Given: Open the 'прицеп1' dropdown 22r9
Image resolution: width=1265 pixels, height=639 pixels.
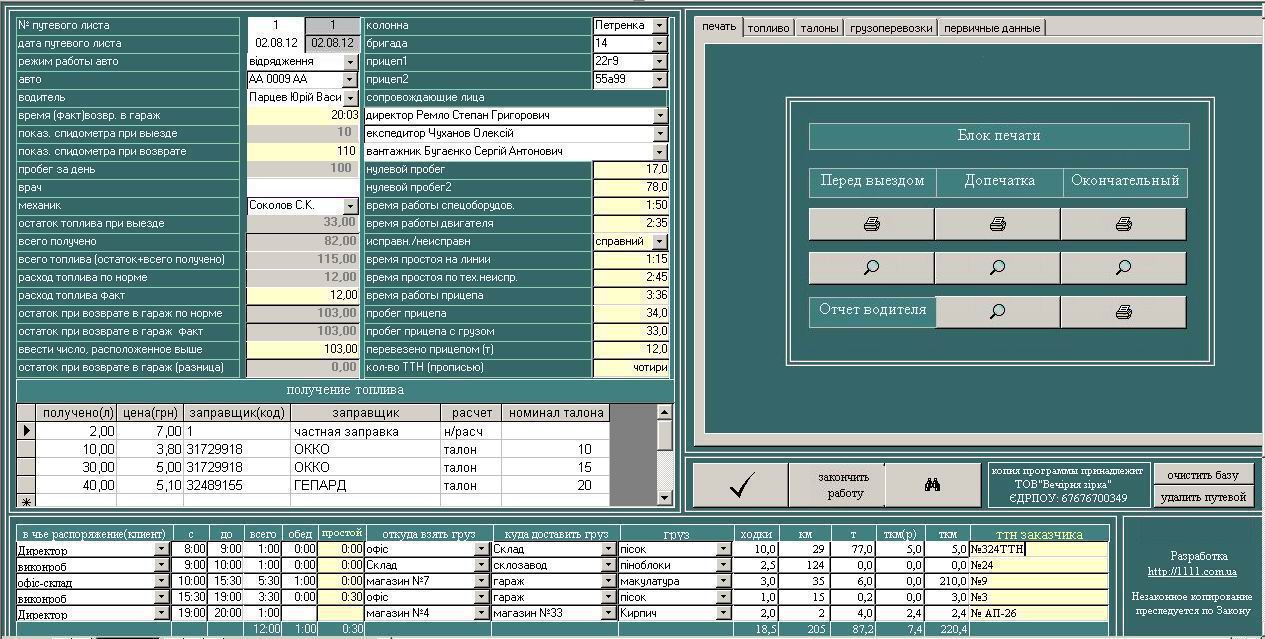Looking at the screenshot, I should tap(659, 62).
